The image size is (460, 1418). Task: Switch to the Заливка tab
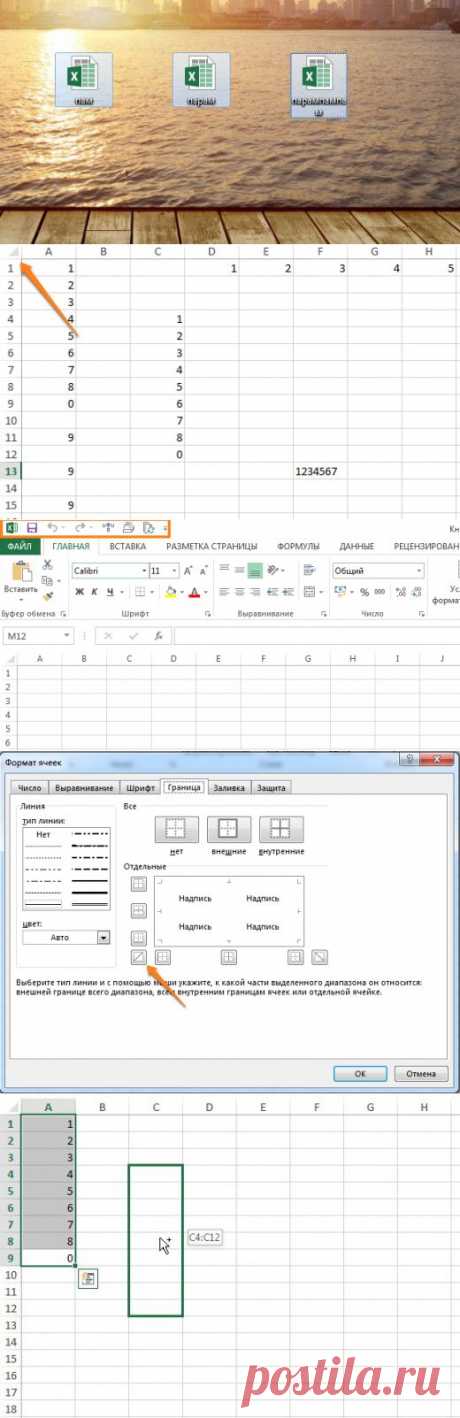click(229, 788)
